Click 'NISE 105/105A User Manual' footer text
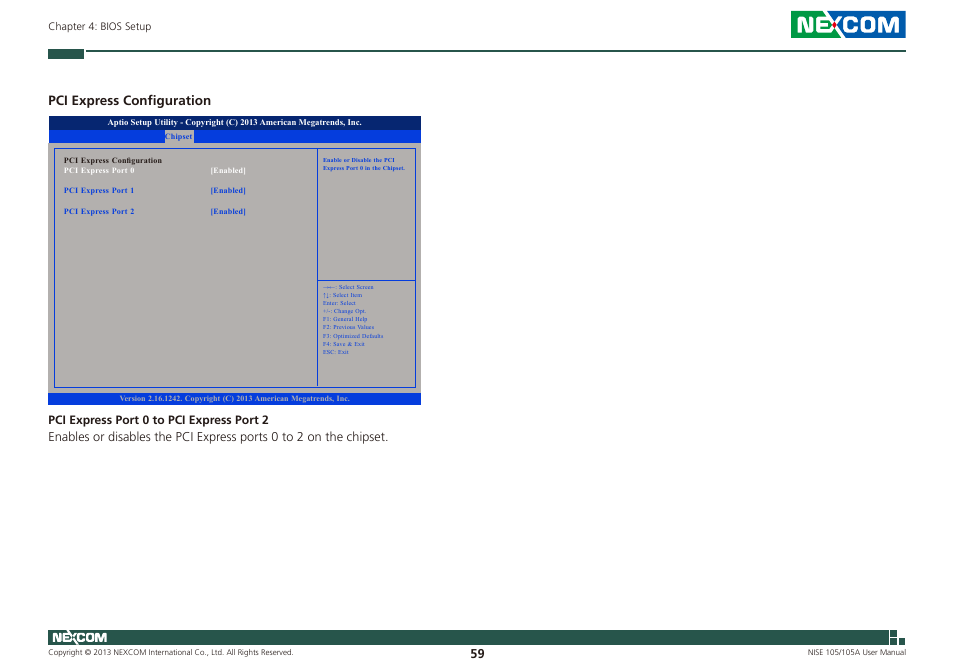This screenshot has height=672, width=954. [x=857, y=653]
